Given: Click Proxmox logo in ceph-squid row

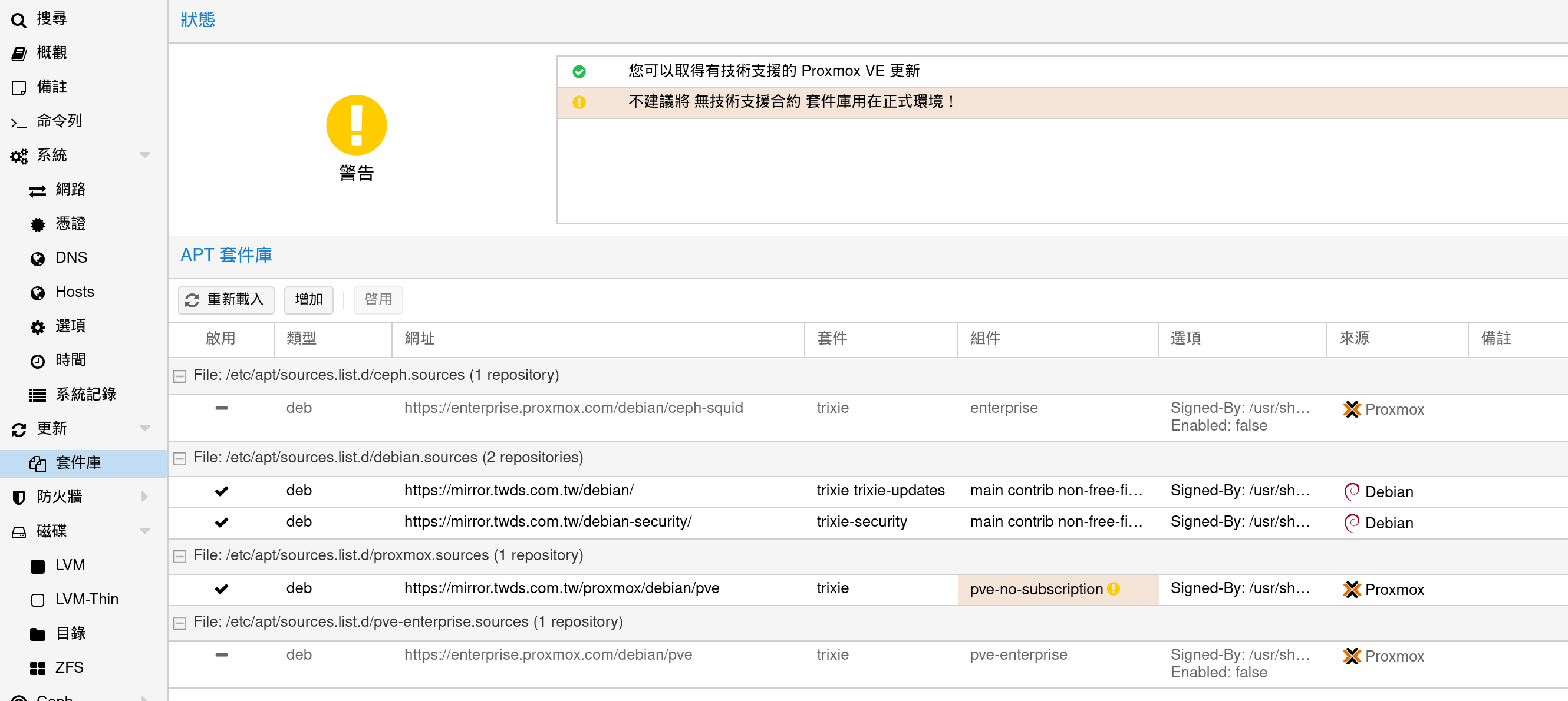Looking at the screenshot, I should tap(1351, 409).
